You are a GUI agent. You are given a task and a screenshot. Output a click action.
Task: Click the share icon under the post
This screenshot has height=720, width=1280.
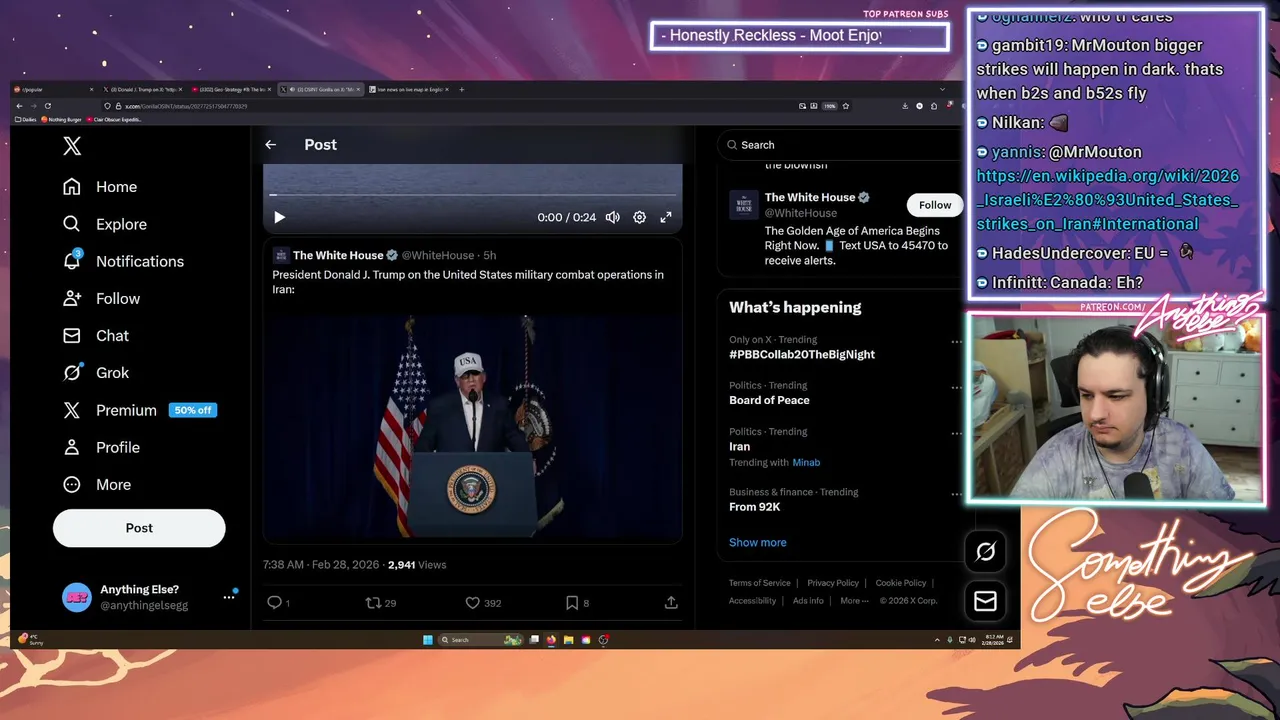pyautogui.click(x=671, y=603)
